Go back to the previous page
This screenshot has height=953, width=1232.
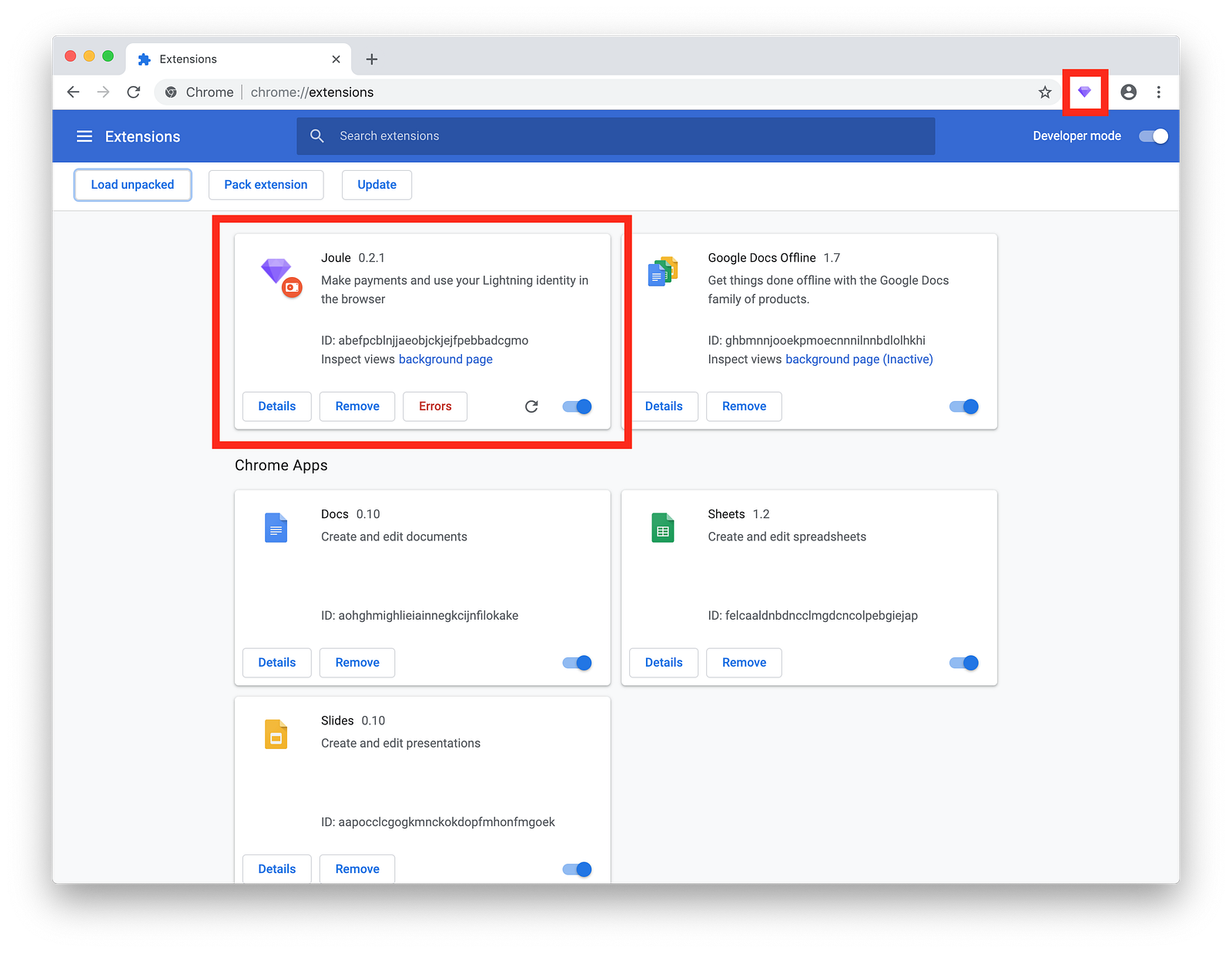73,92
